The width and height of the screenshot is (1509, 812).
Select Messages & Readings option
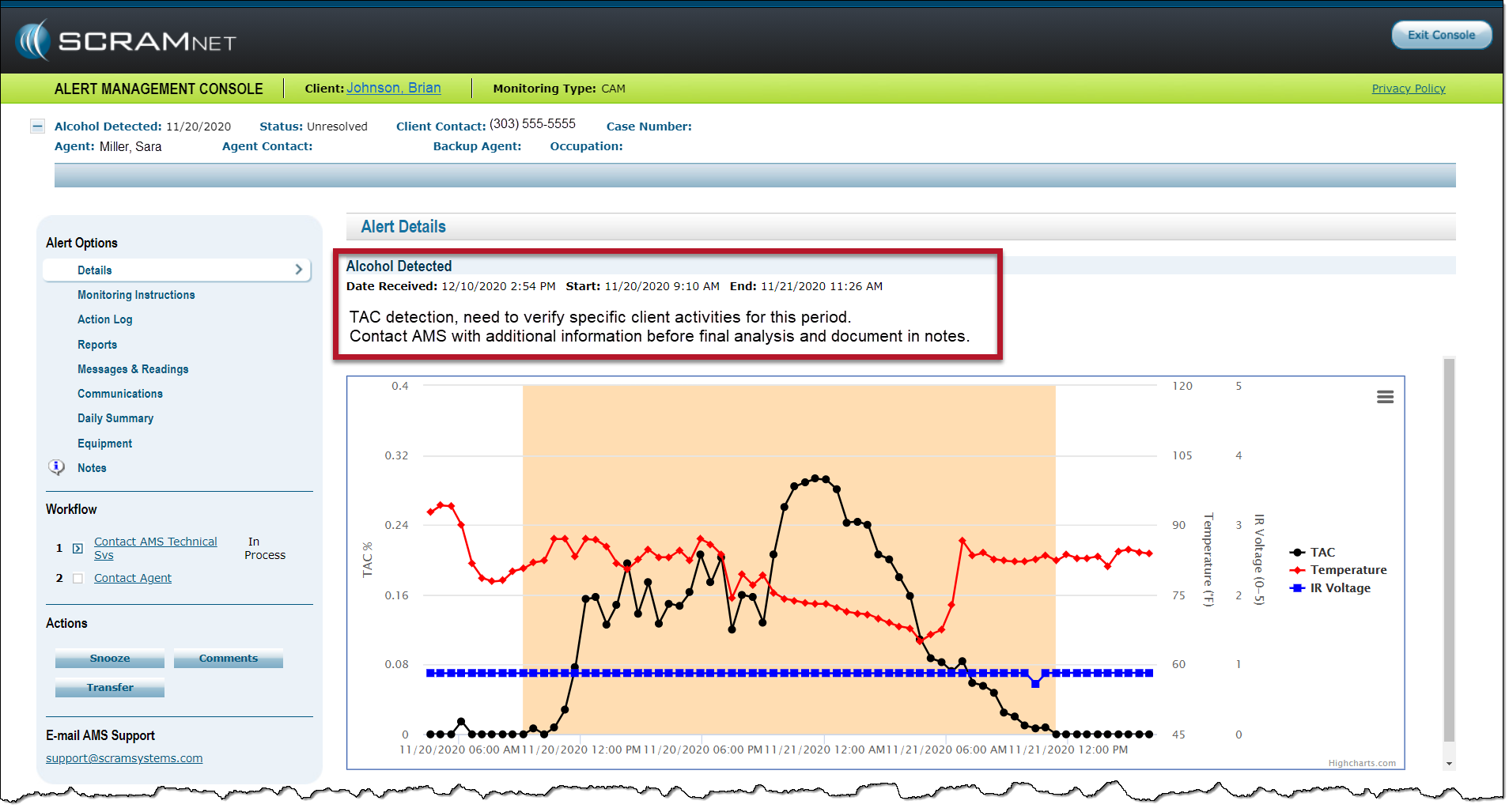click(133, 369)
